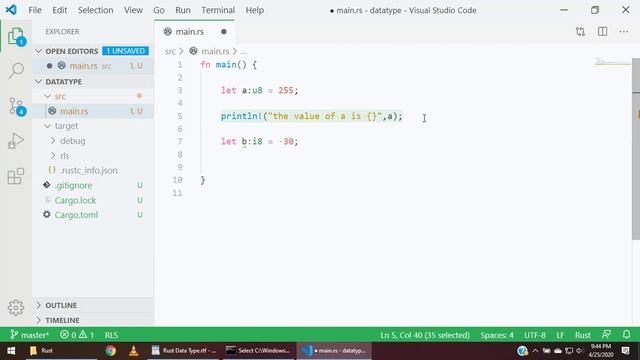The height and width of the screenshot is (360, 640).
Task: Open the Run and Debug view
Action: 16,141
